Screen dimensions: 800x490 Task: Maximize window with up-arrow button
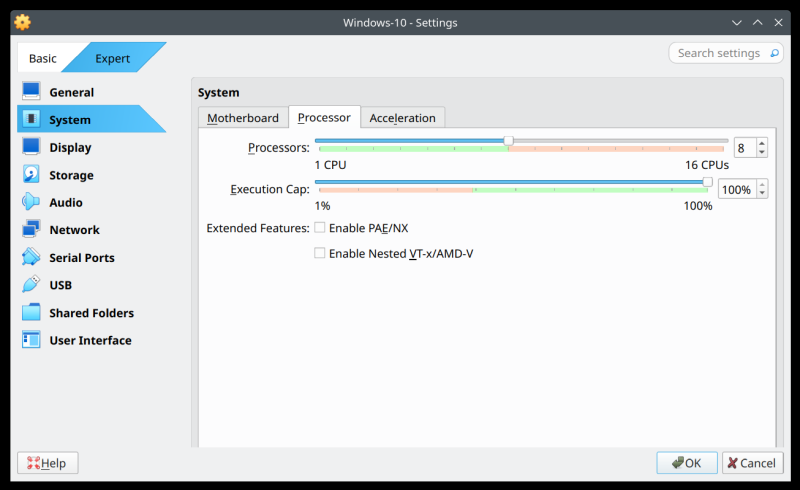pos(758,22)
